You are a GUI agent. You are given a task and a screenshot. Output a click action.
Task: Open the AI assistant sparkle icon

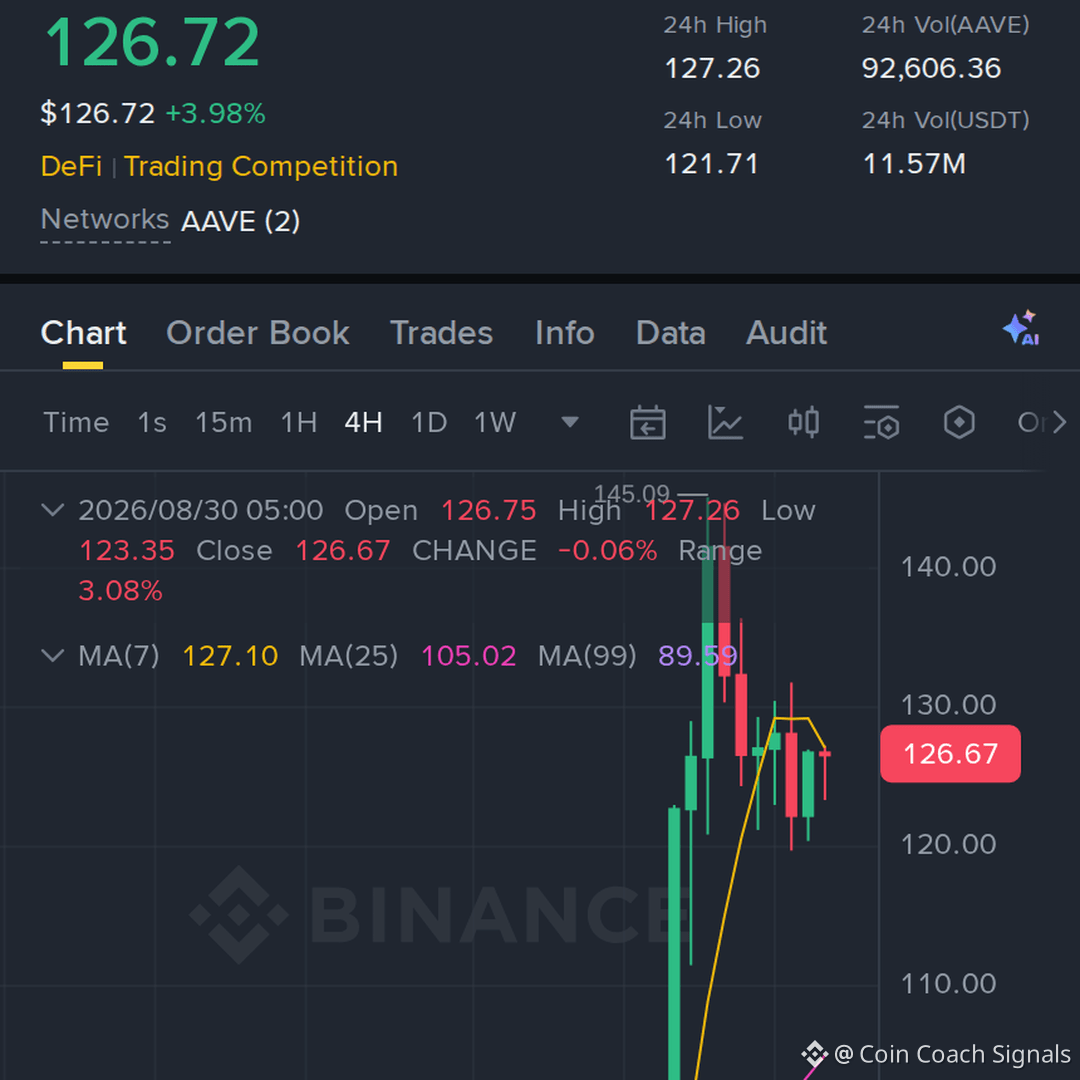1021,328
